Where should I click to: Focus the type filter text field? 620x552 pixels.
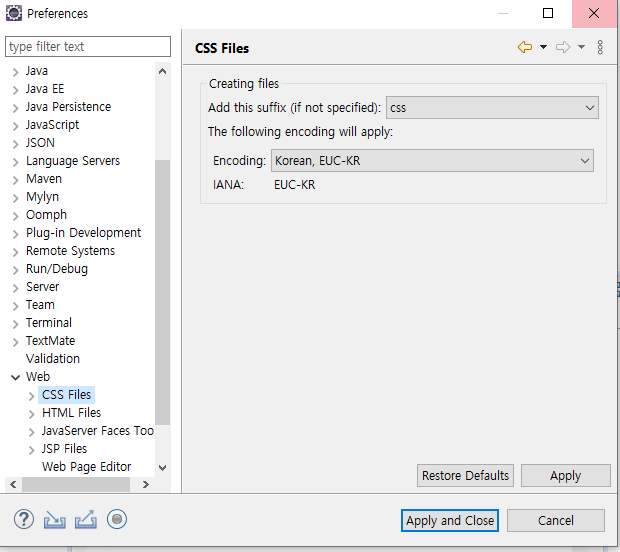point(88,47)
